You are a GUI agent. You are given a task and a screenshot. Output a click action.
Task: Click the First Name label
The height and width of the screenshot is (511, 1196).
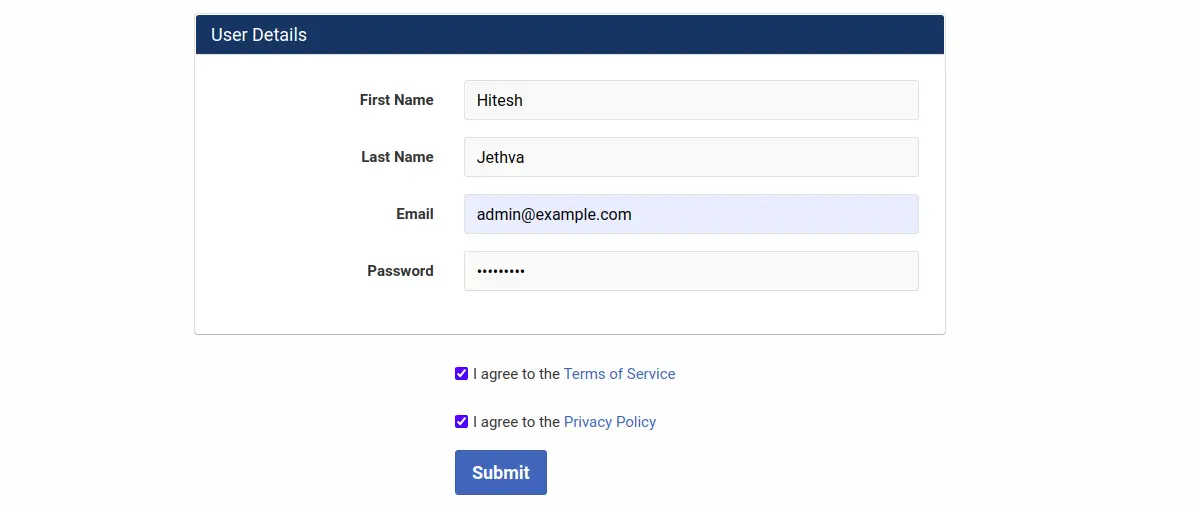396,100
